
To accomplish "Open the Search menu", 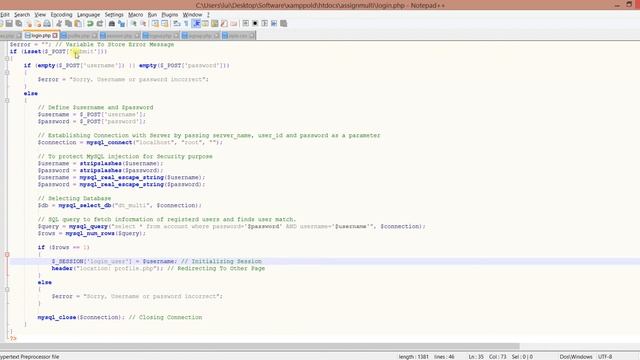I will point(22,15).
